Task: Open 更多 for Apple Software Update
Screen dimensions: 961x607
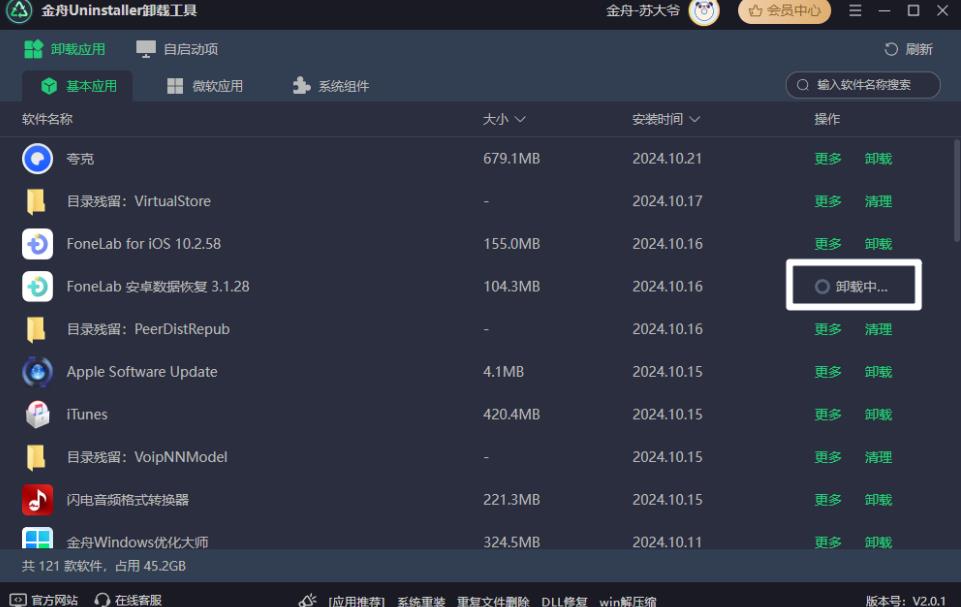Action: pos(827,372)
